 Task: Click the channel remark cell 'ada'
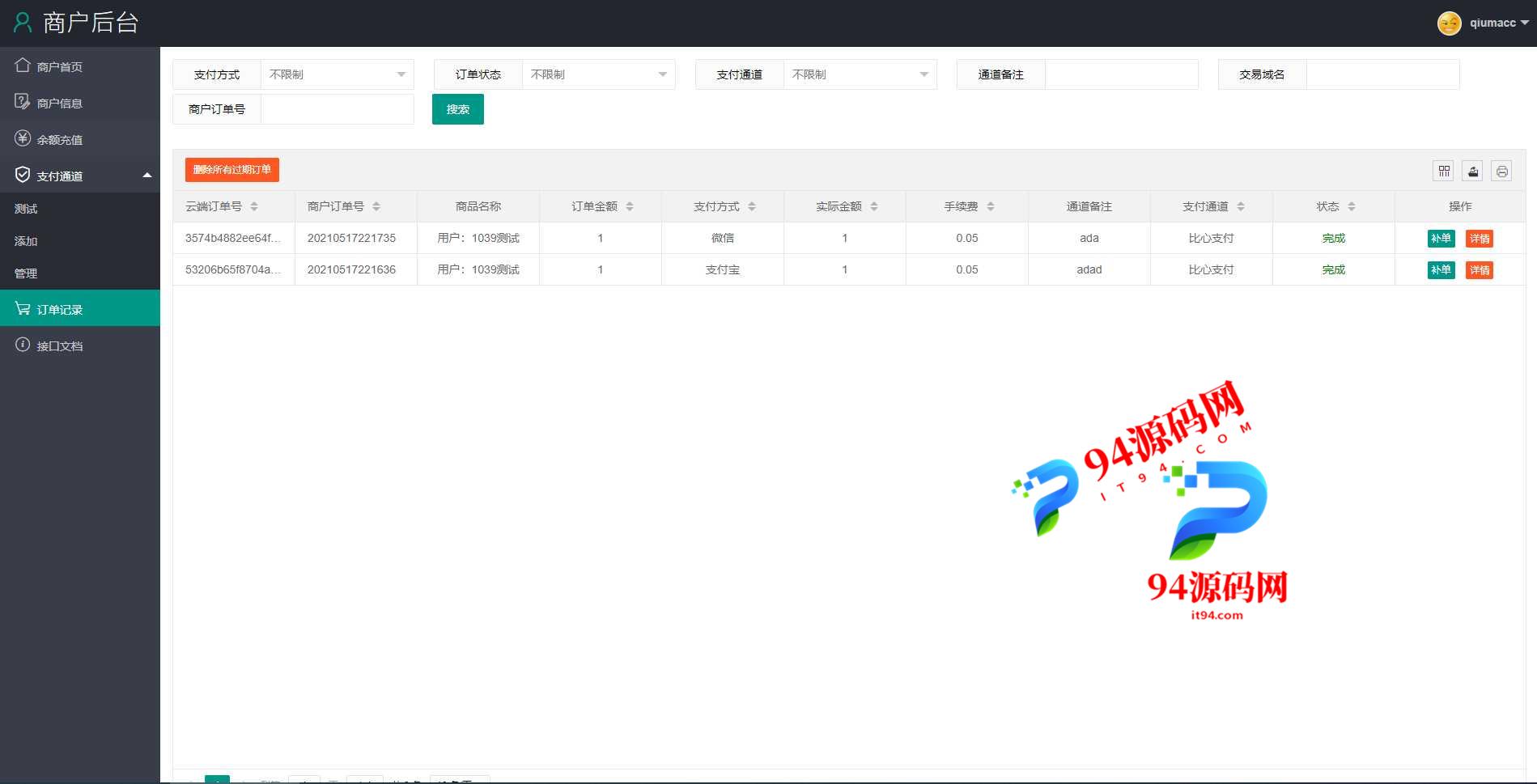click(x=1089, y=238)
